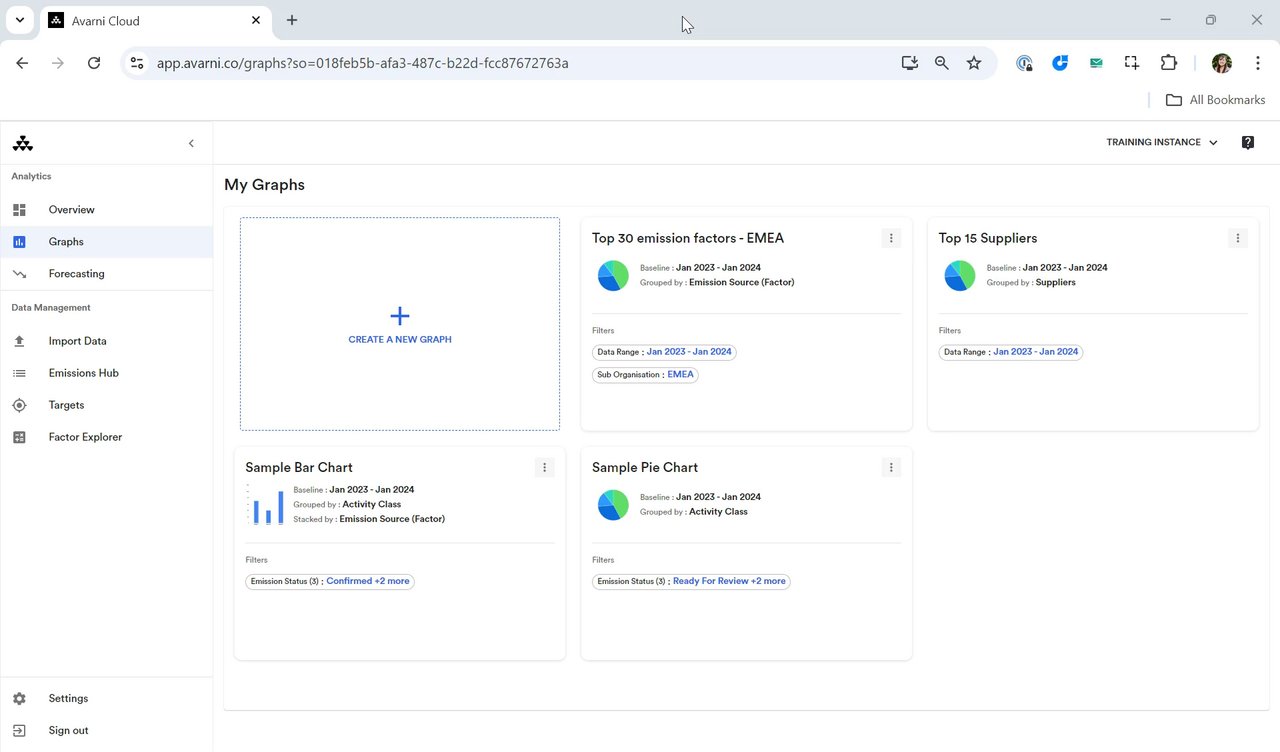Click the Emissions Hub list icon
Screen dimensions: 1280x752
point(19,373)
